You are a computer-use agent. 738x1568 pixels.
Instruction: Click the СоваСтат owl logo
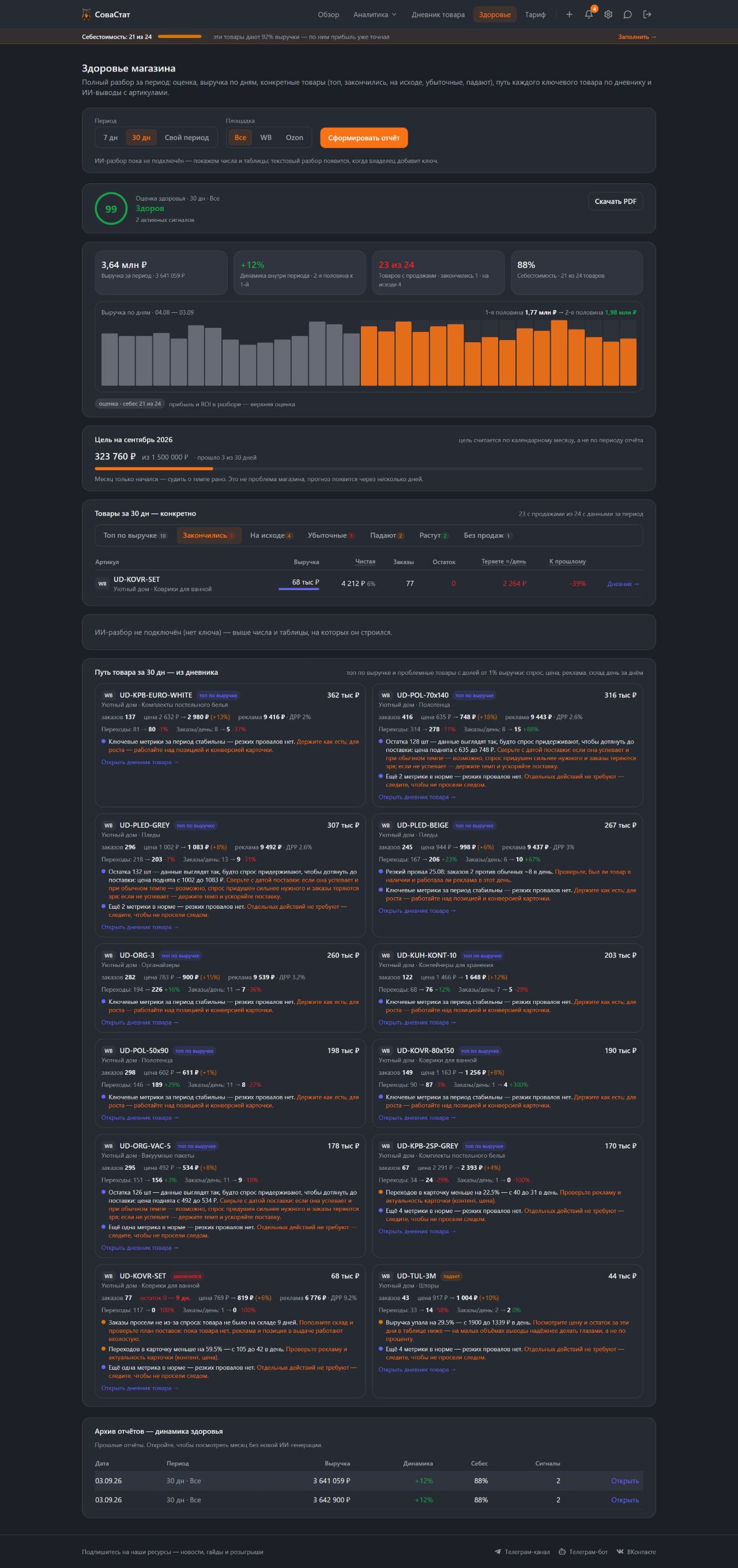click(x=86, y=14)
